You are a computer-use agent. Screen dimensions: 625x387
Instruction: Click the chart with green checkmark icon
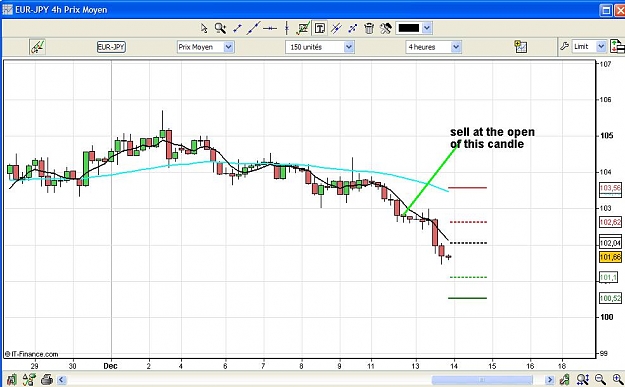click(x=303, y=28)
